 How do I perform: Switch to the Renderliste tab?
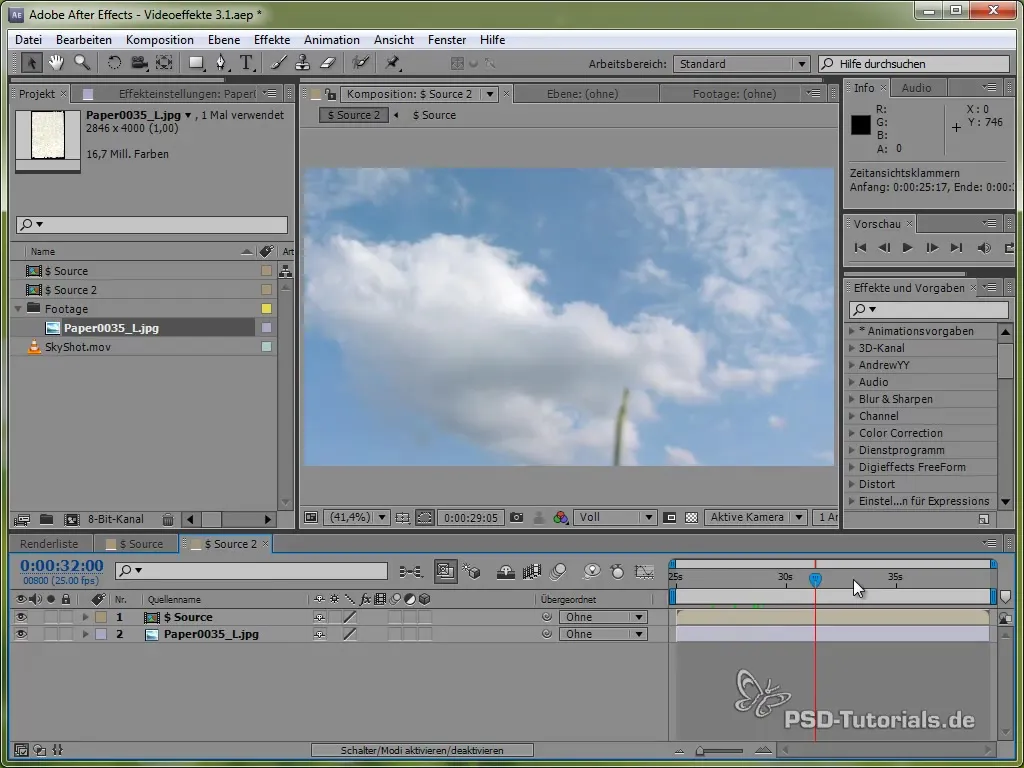point(49,544)
